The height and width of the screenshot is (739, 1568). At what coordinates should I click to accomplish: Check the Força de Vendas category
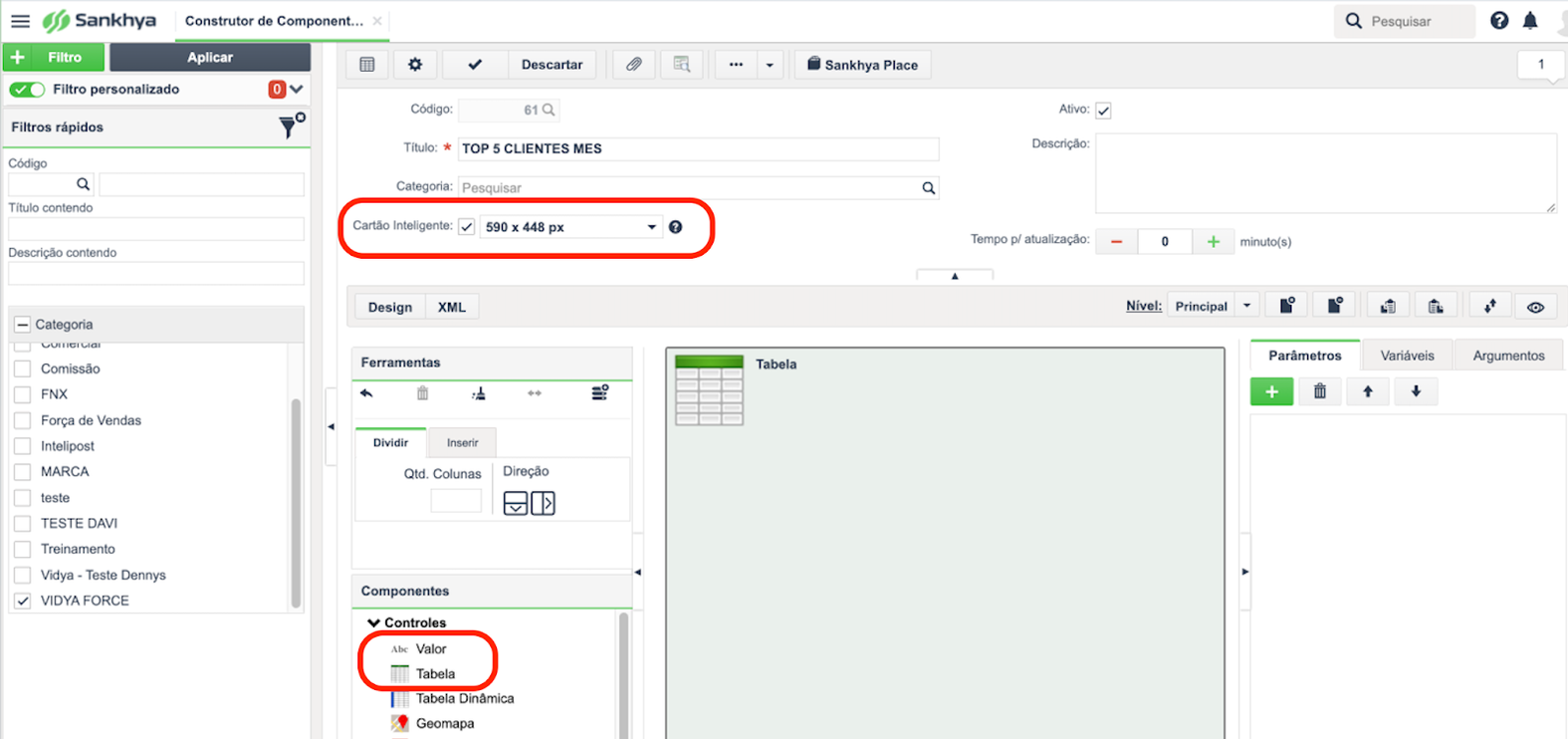coord(22,420)
